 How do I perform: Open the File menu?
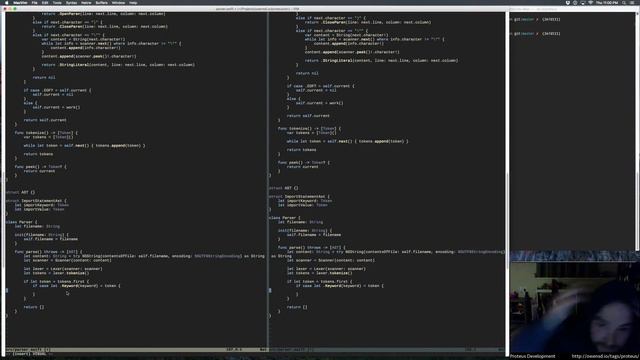(x=35, y=2)
